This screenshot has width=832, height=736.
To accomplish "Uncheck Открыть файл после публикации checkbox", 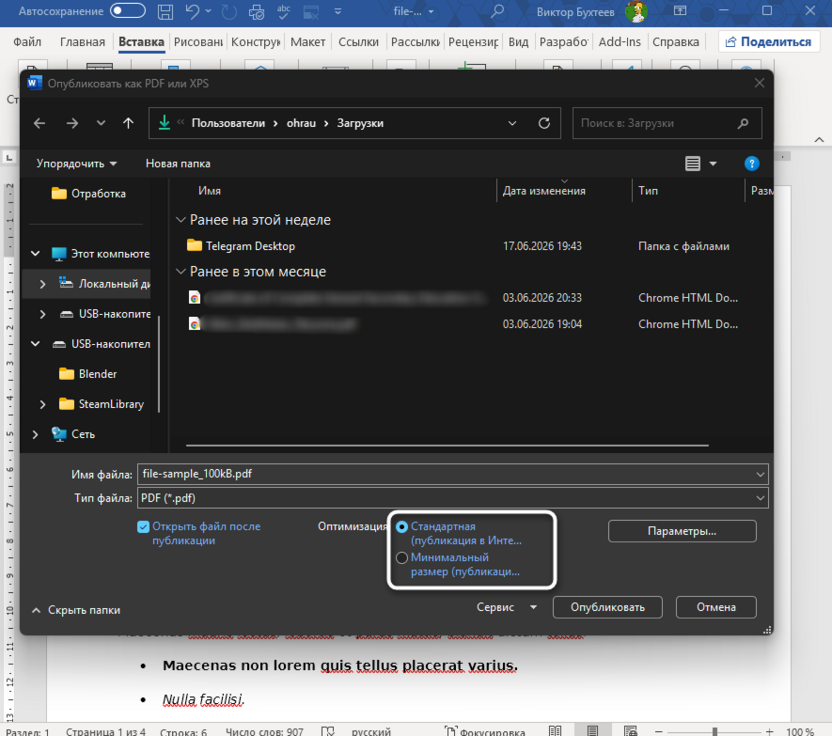I will 143,527.
